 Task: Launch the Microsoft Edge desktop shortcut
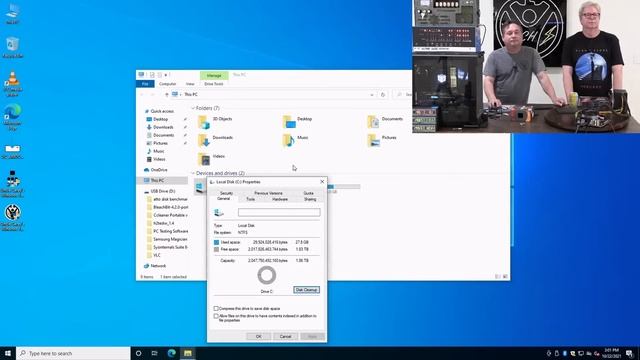point(13,118)
